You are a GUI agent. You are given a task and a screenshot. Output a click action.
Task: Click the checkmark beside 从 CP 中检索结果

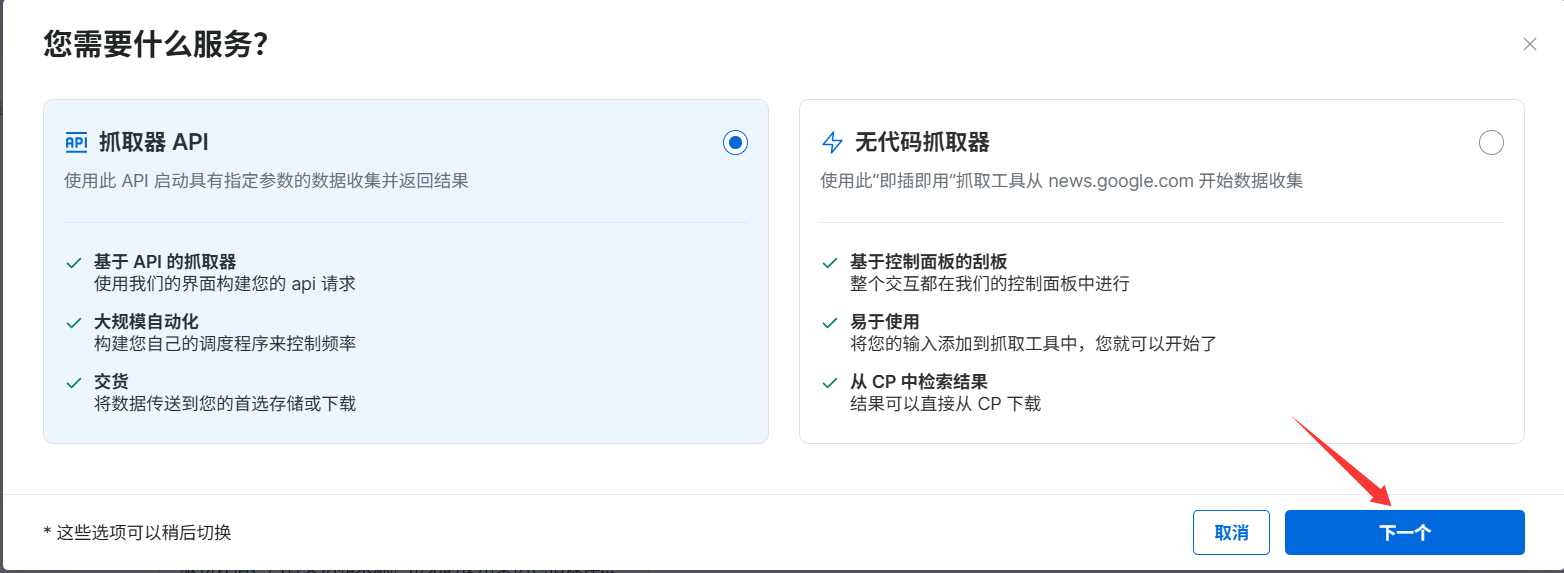pos(829,383)
